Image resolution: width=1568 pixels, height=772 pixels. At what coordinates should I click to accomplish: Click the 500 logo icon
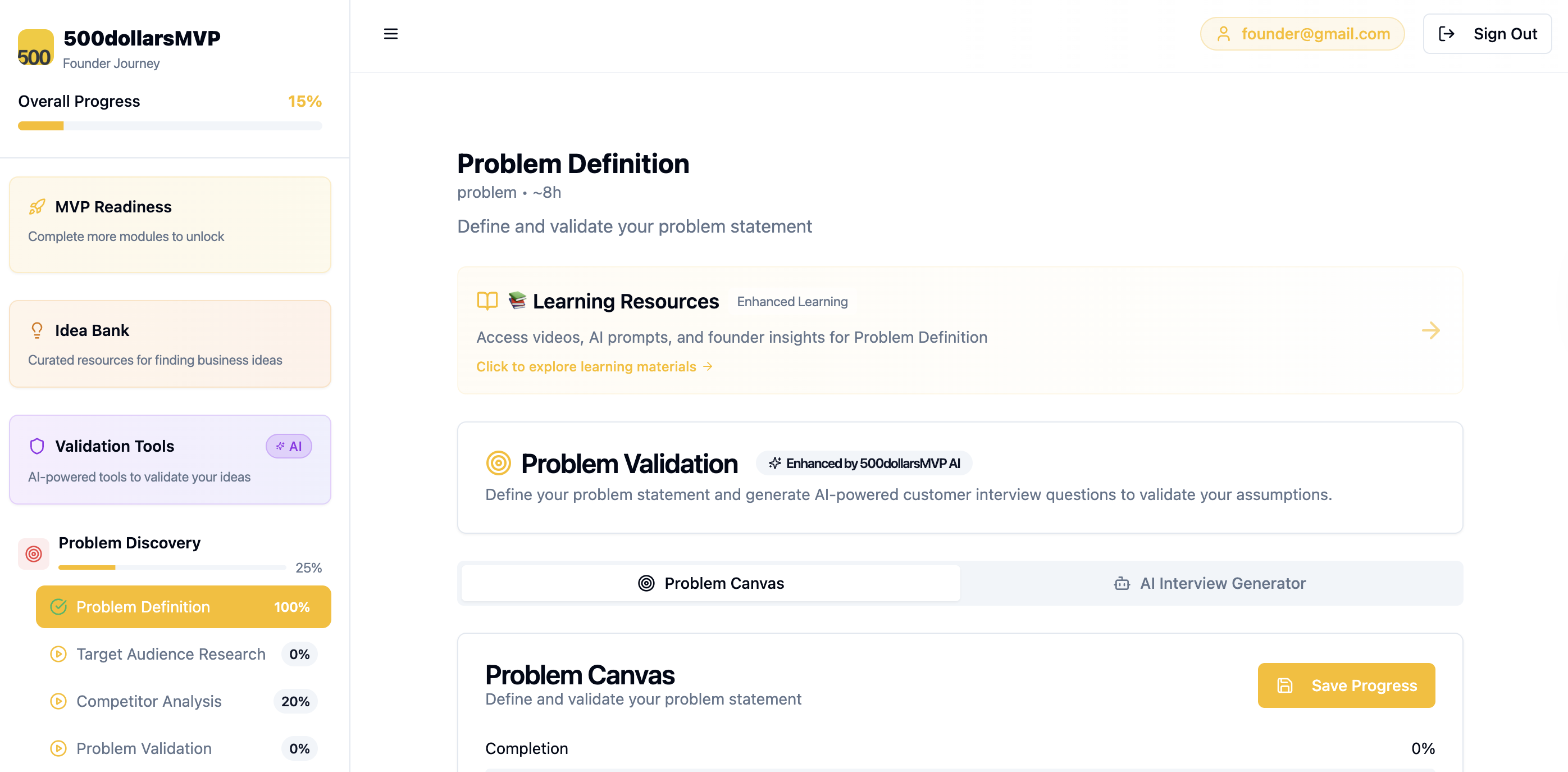pos(35,48)
